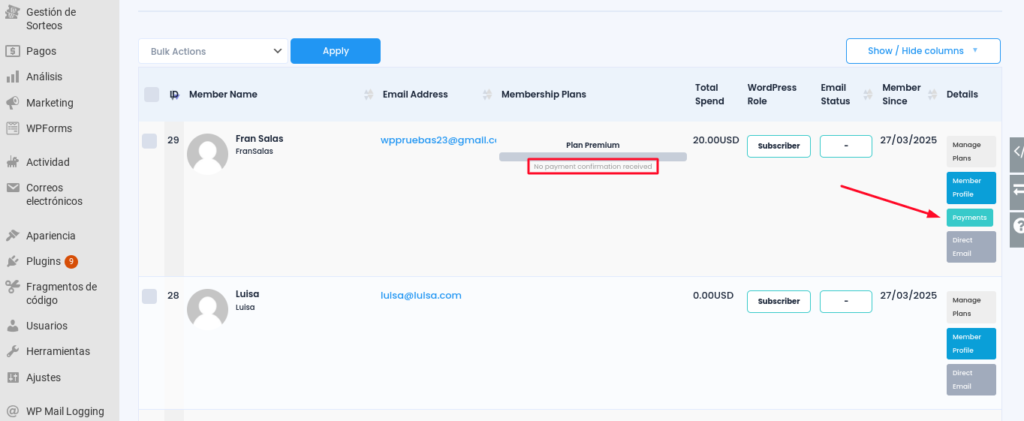
Task: Check the Luisa row checkbox
Action: pyautogui.click(x=150, y=296)
